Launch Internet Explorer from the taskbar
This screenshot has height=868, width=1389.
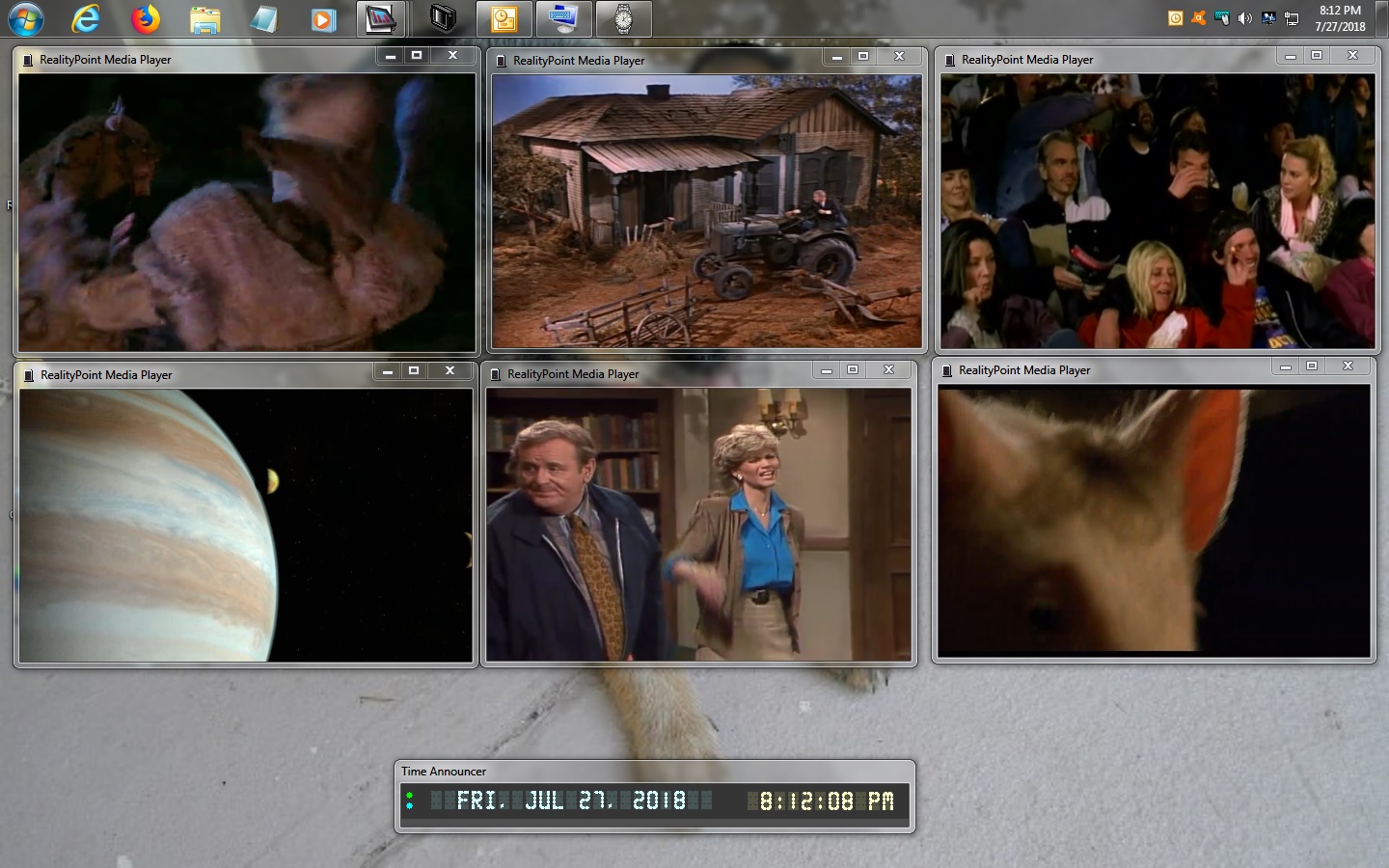point(86,19)
